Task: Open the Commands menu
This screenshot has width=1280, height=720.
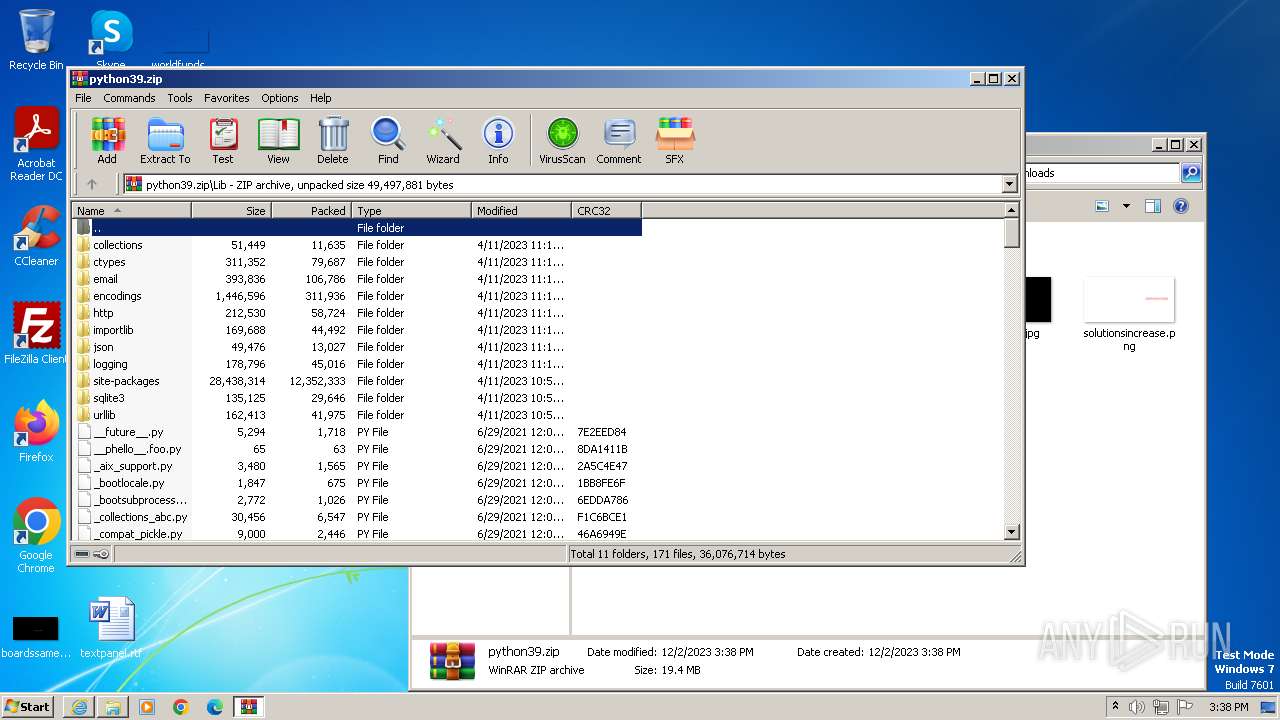Action: 129,98
